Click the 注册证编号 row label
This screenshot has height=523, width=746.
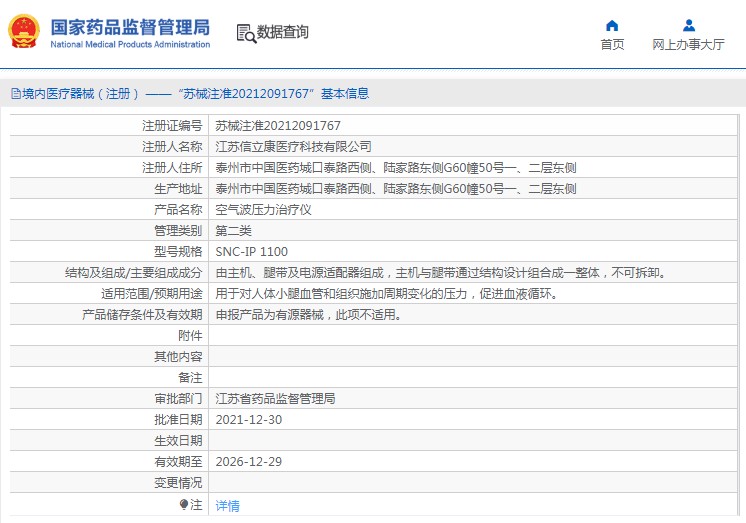[172, 126]
